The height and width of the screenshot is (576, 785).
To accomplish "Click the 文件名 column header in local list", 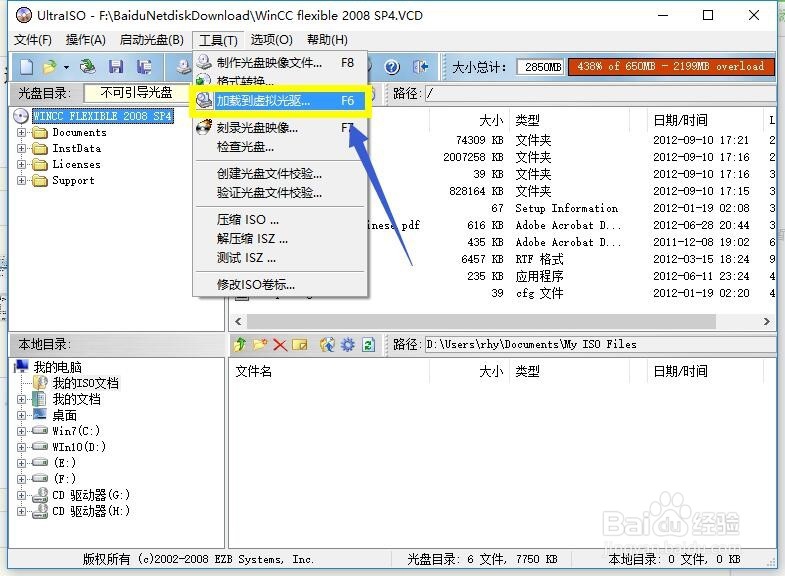I will point(329,371).
